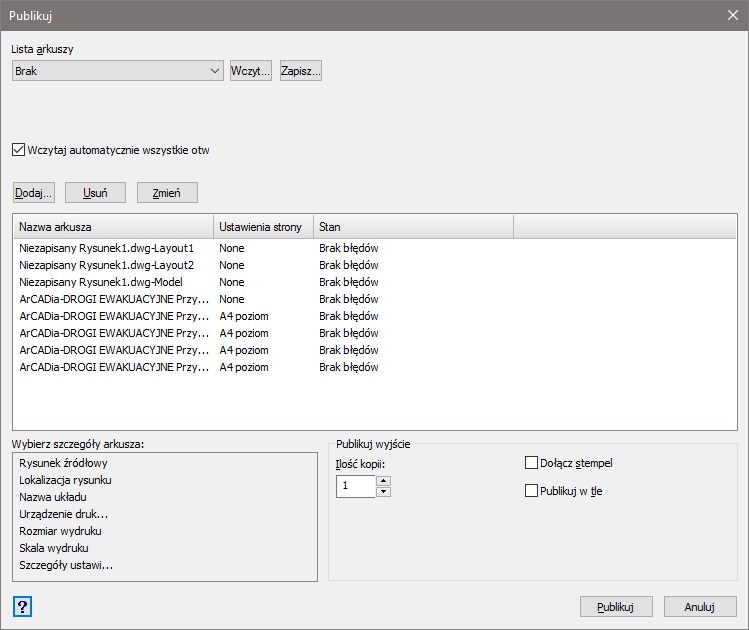Select 'Rozmiar wydruku' in sheet details

(60, 531)
